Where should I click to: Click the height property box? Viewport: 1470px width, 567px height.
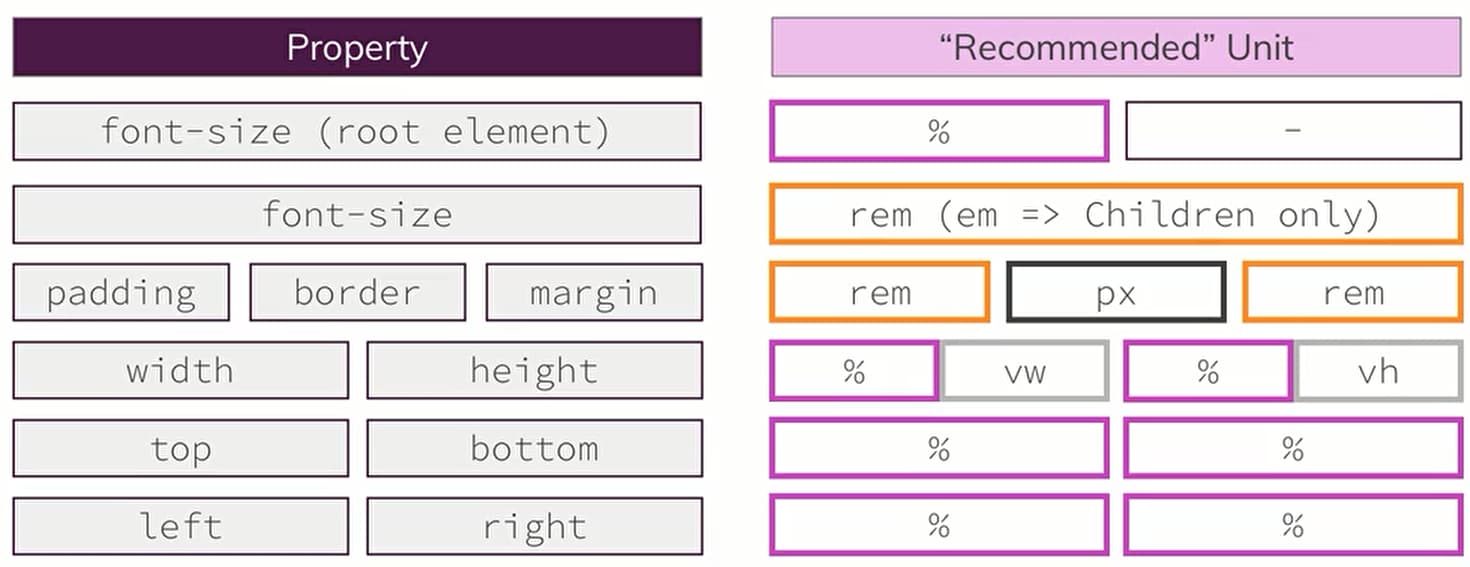534,371
